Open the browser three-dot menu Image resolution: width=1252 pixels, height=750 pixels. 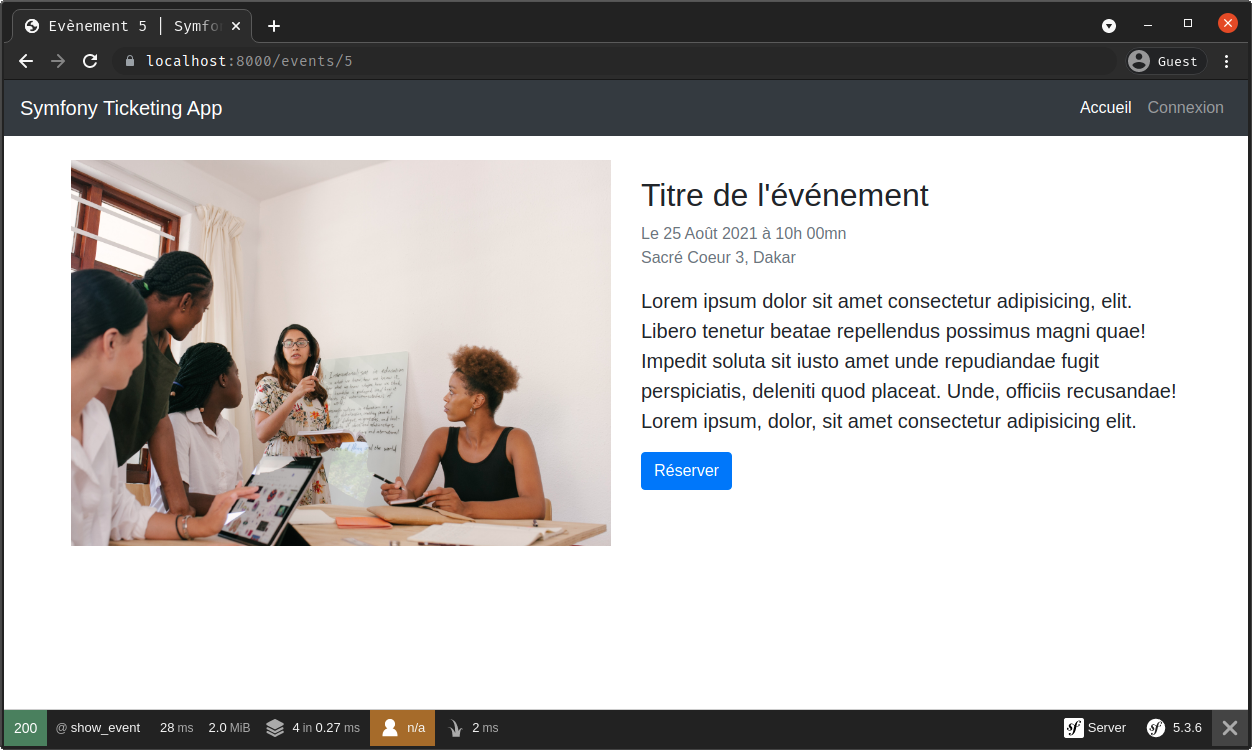pyautogui.click(x=1227, y=61)
